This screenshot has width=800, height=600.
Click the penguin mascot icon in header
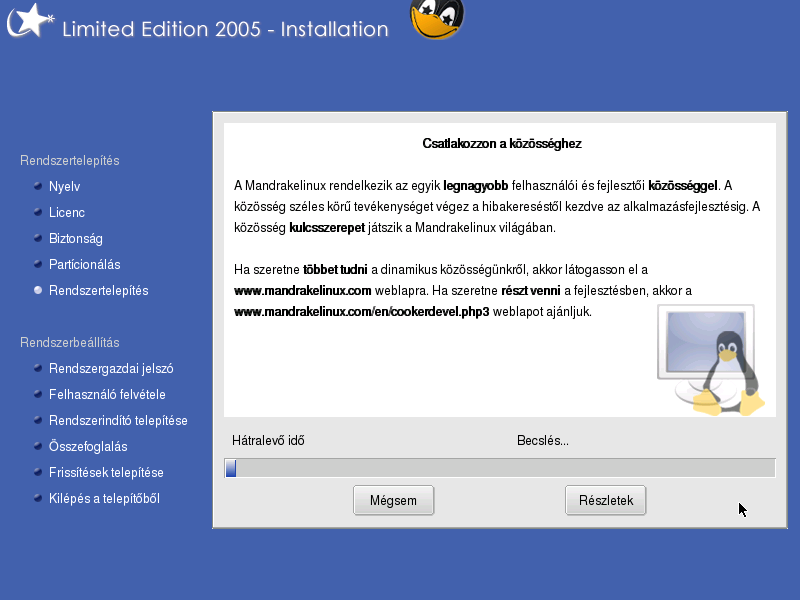click(x=437, y=19)
